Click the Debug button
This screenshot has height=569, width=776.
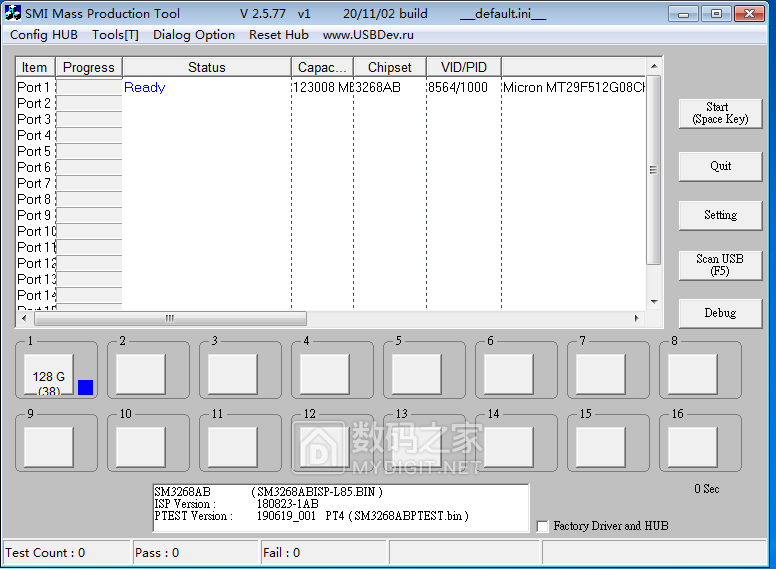pos(720,313)
